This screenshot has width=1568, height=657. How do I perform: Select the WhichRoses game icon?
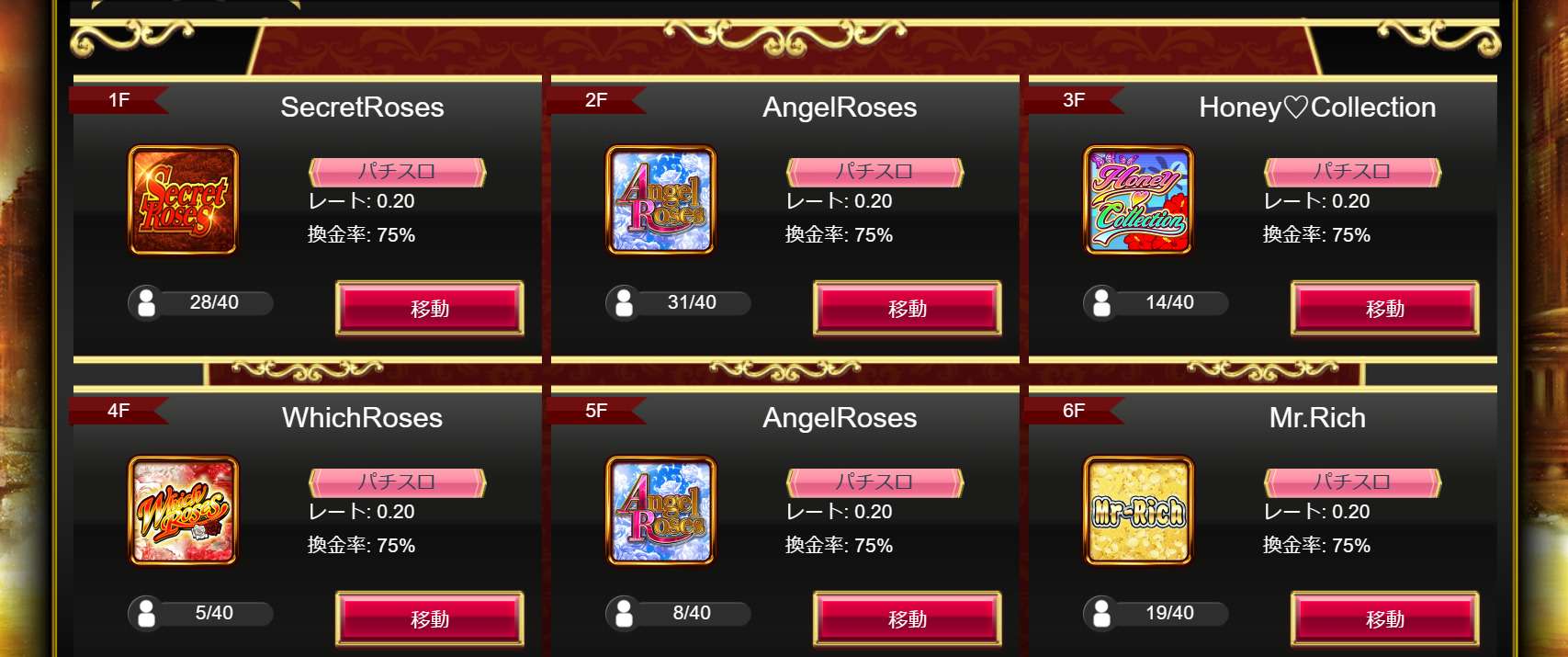tap(183, 510)
